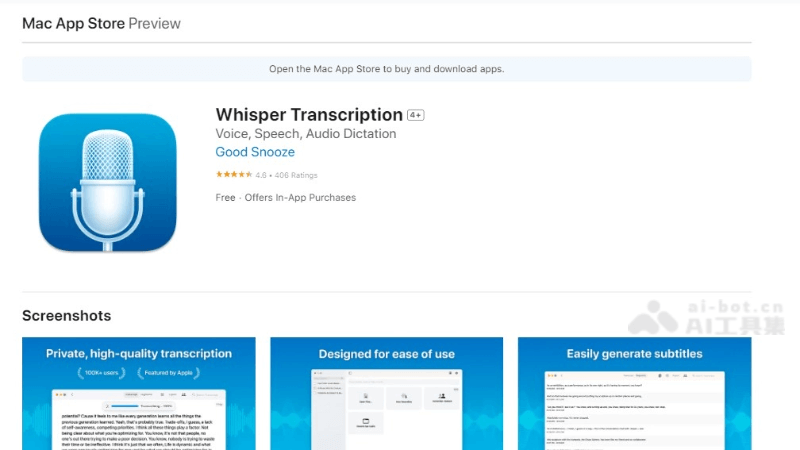Click the Open Files tile icon in second screenshot
Screen dimensions: 800x450
pos(361,396)
